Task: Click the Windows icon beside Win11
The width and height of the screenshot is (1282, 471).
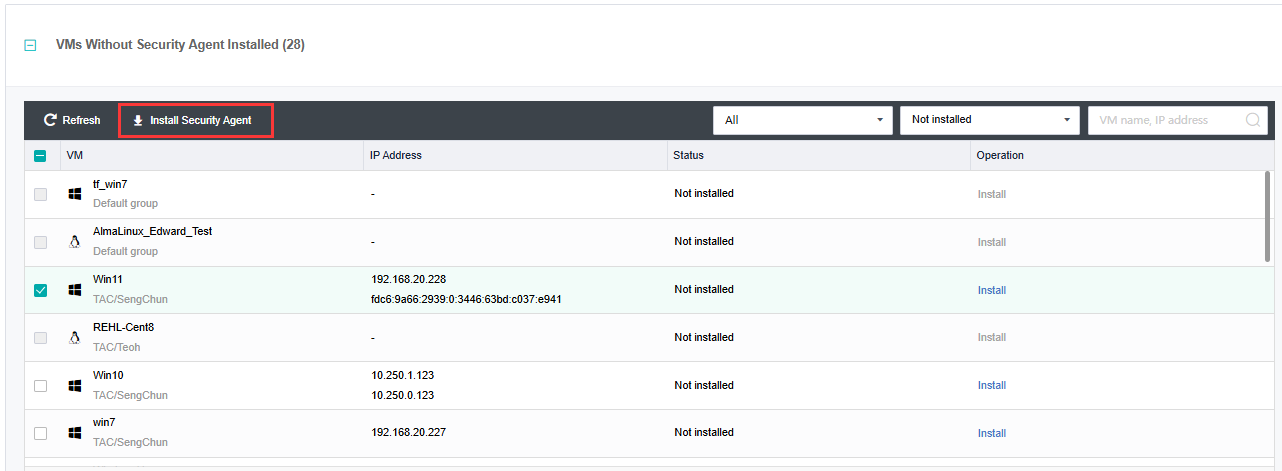Action: click(74, 290)
